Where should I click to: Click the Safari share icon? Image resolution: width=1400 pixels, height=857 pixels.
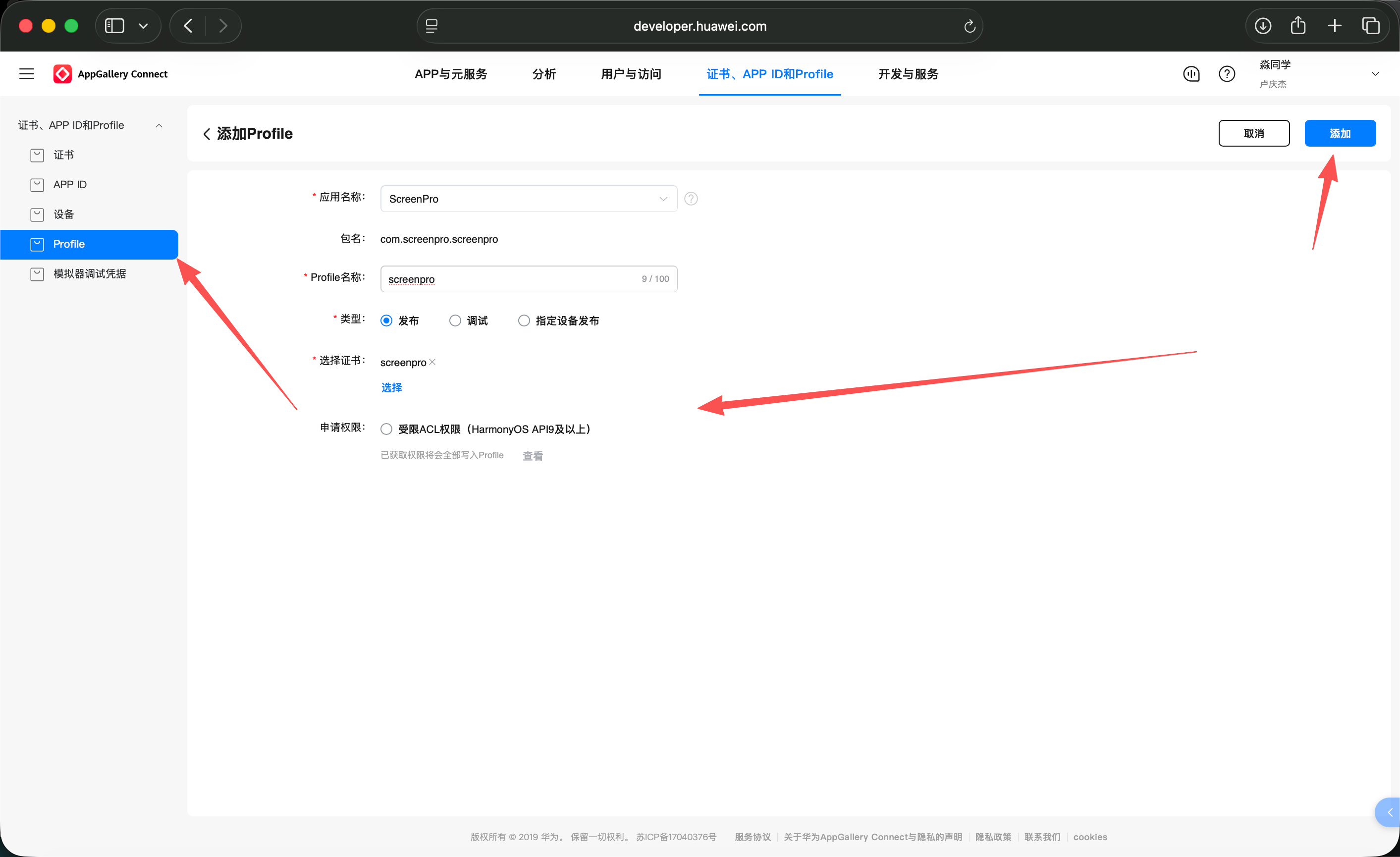point(1298,26)
